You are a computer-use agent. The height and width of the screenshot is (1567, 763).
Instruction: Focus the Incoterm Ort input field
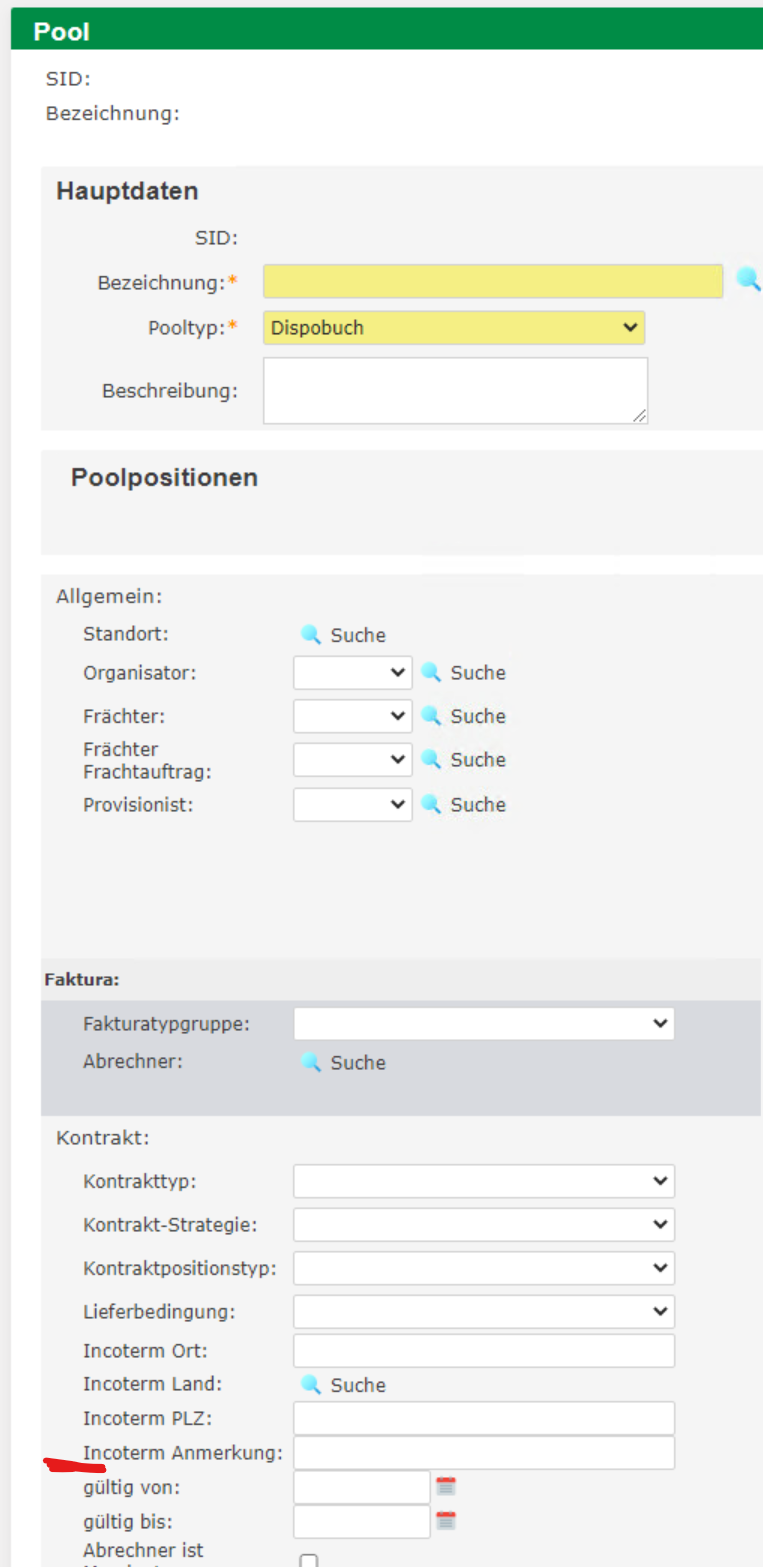(x=484, y=1350)
